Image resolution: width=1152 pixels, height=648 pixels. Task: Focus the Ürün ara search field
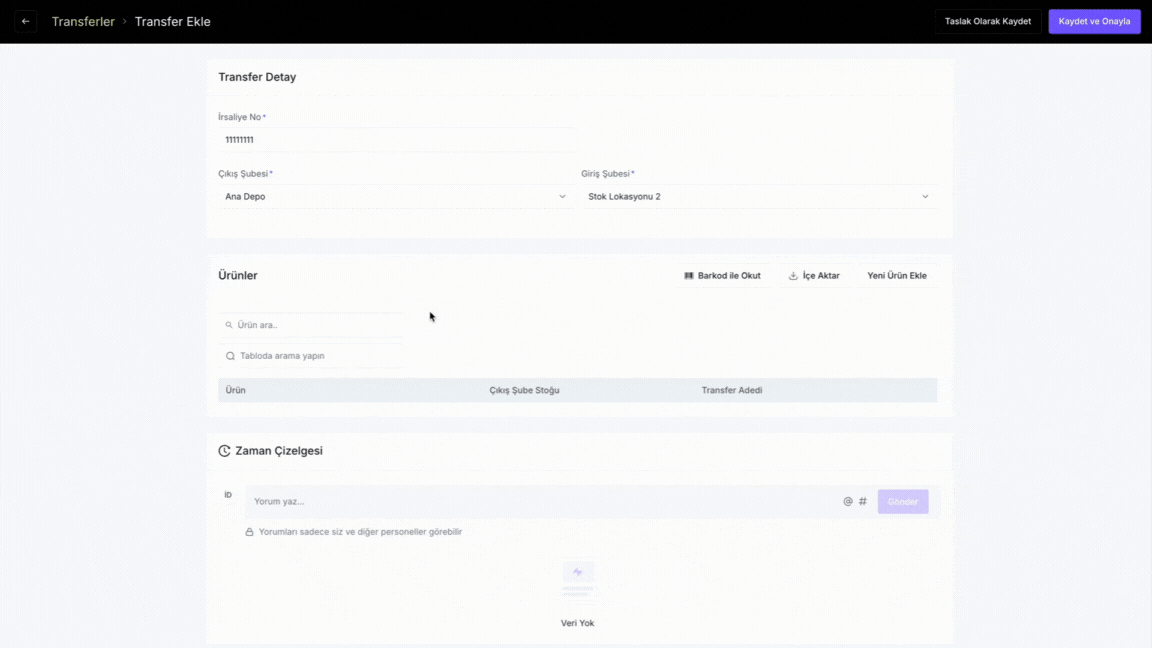(x=311, y=325)
